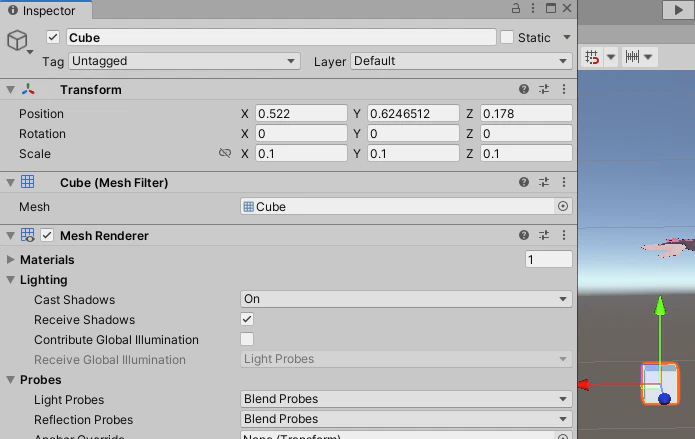Enable the Static checkbox
The width and height of the screenshot is (695, 439).
click(507, 37)
